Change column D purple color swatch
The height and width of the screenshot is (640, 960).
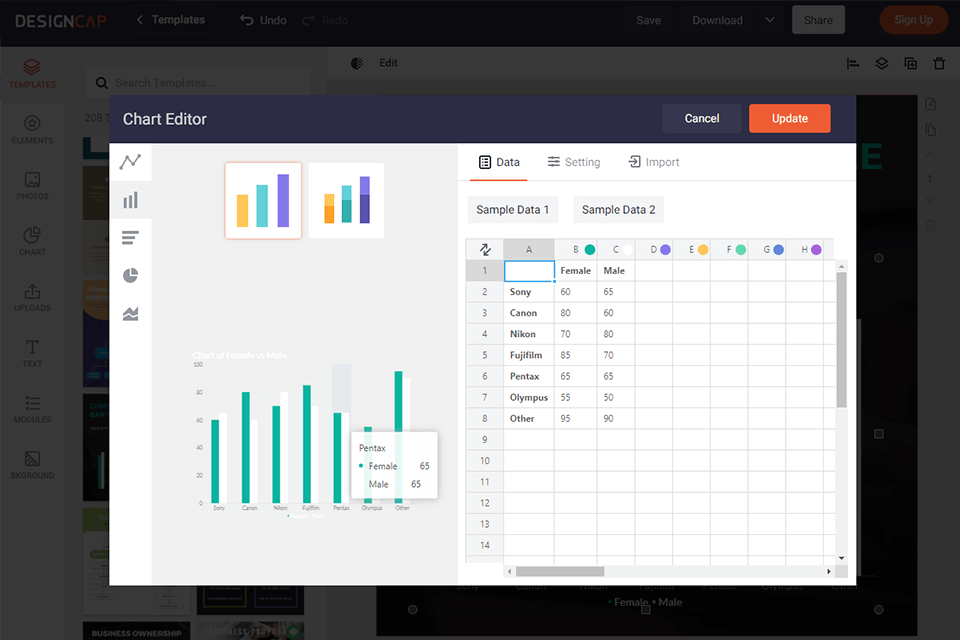(x=666, y=249)
